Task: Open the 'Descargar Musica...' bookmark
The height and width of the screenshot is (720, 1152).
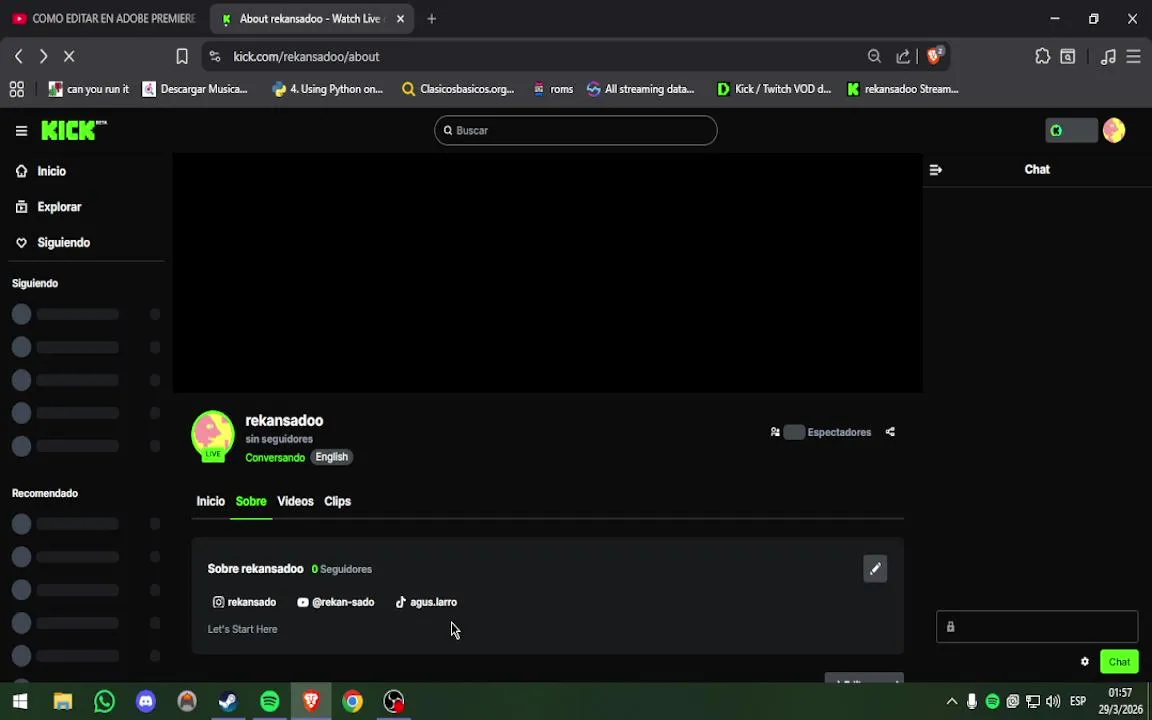Action: pyautogui.click(x=195, y=89)
